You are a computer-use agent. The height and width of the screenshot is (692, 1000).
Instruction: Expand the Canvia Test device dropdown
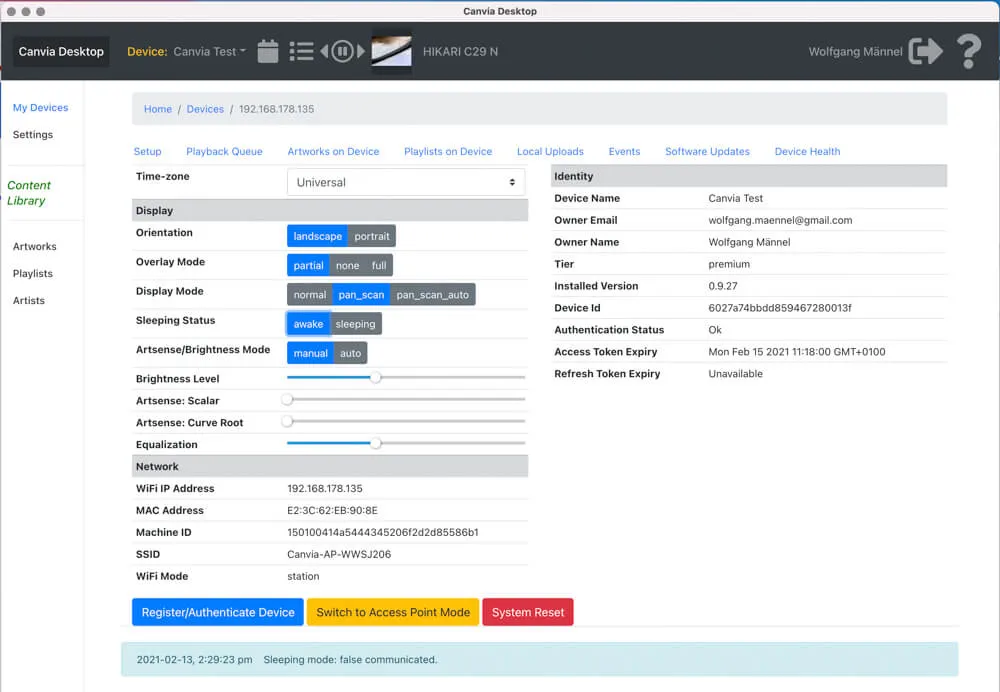209,52
